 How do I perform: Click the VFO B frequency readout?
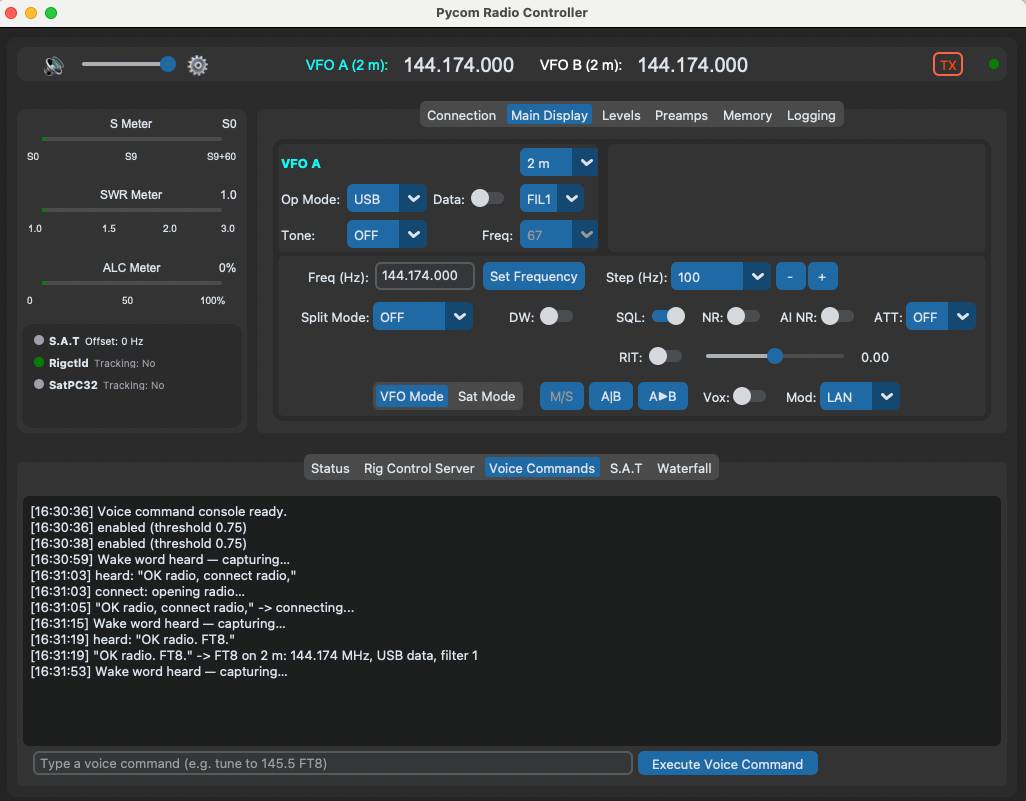692,65
